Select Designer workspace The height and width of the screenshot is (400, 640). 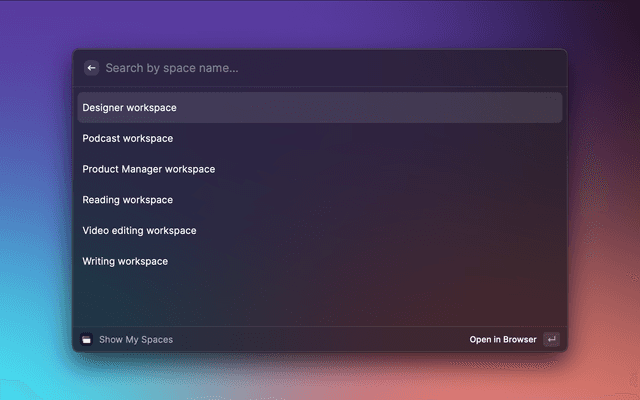tap(320, 107)
